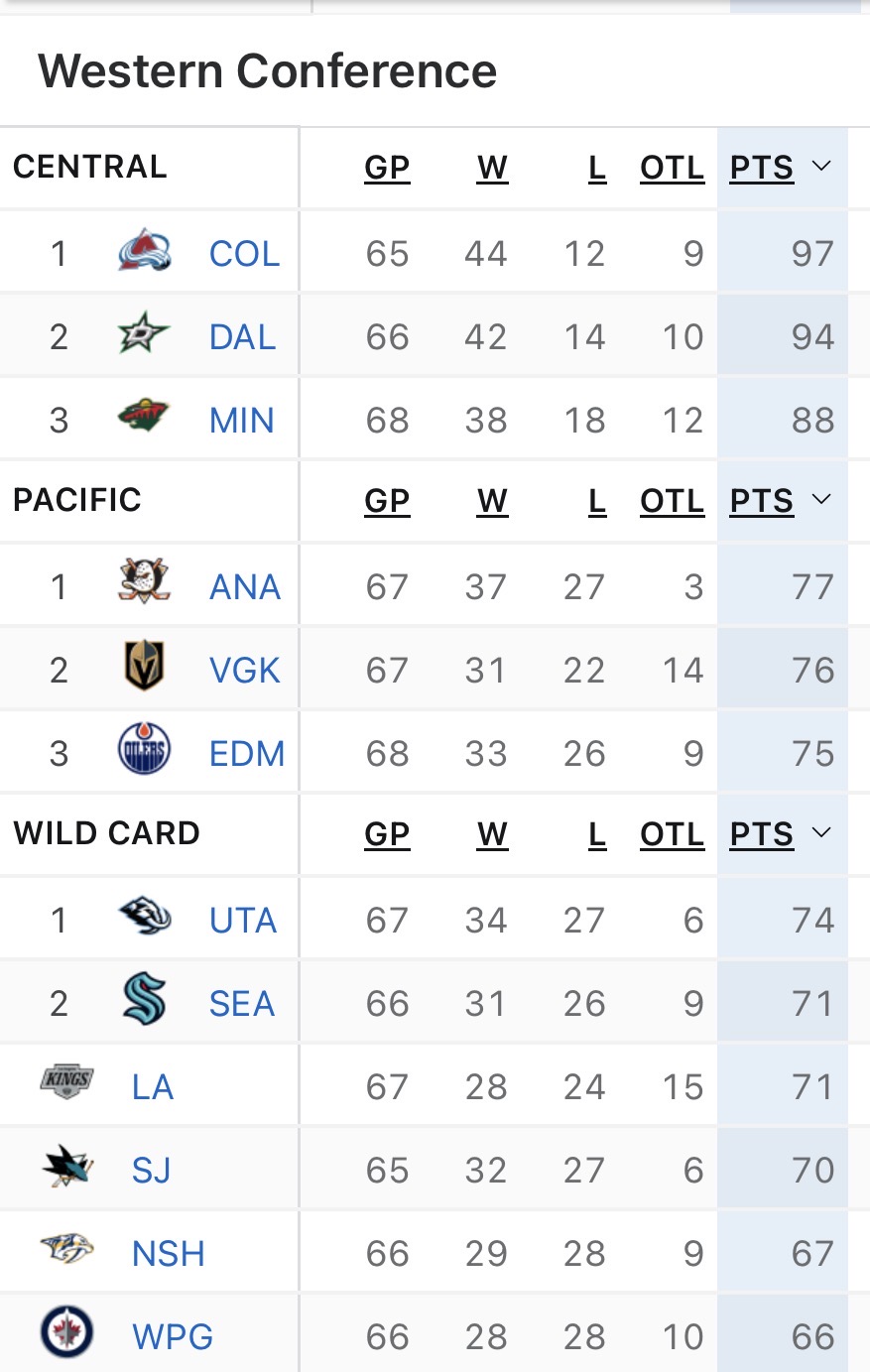Viewport: 870px width, 1372px height.
Task: Click the San Jose Sharks logo
Action: (x=67, y=1168)
